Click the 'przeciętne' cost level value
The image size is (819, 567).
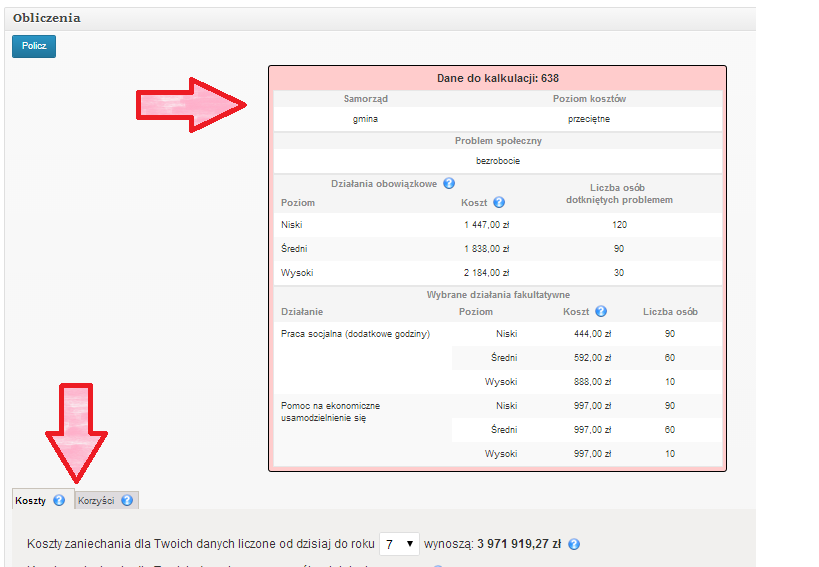pos(589,119)
